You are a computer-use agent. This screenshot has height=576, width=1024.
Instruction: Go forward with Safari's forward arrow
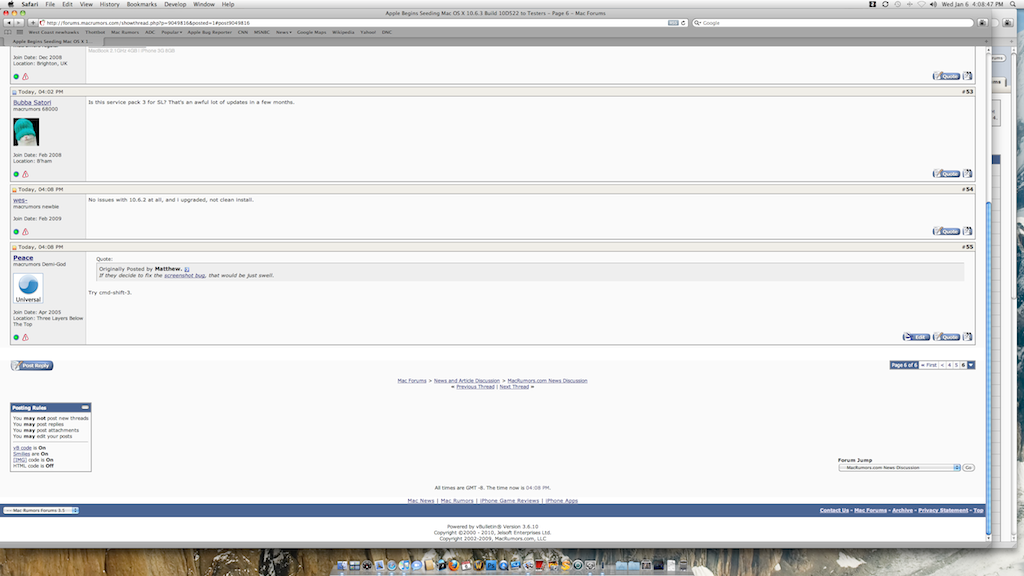tap(19, 23)
